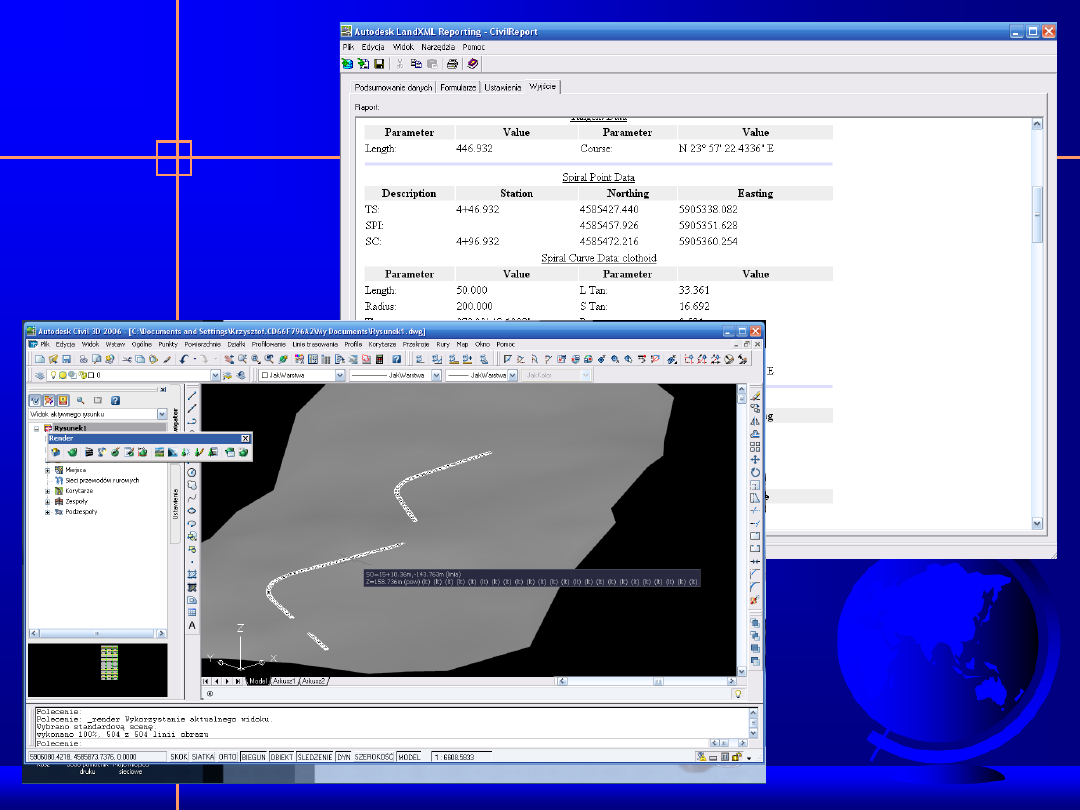
Task: Close the floating Render toolbar
Action: [x=246, y=438]
